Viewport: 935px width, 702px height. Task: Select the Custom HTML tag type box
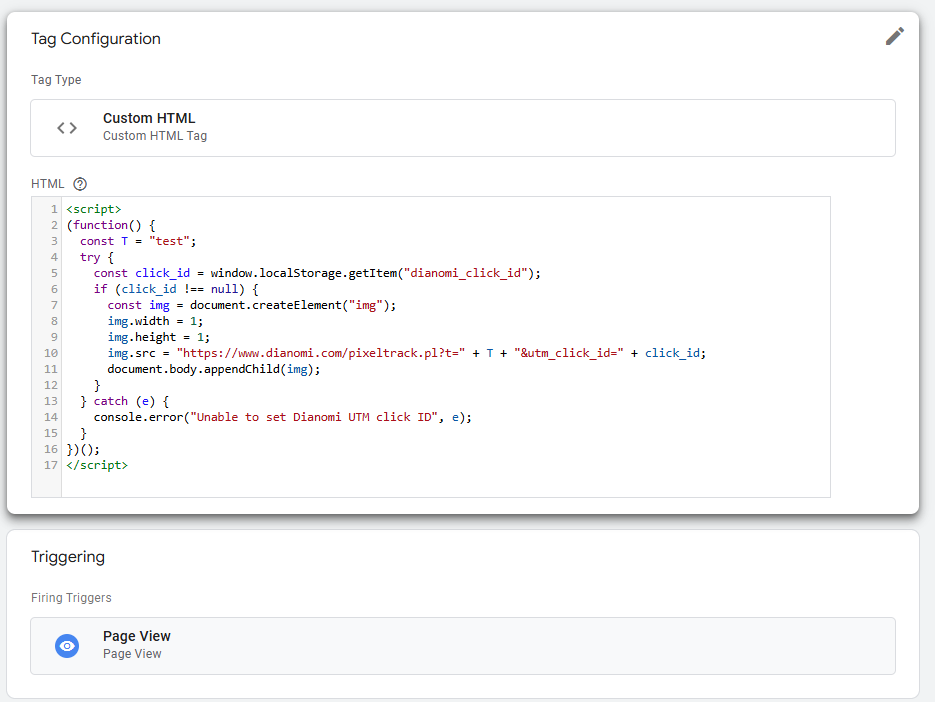[463, 128]
